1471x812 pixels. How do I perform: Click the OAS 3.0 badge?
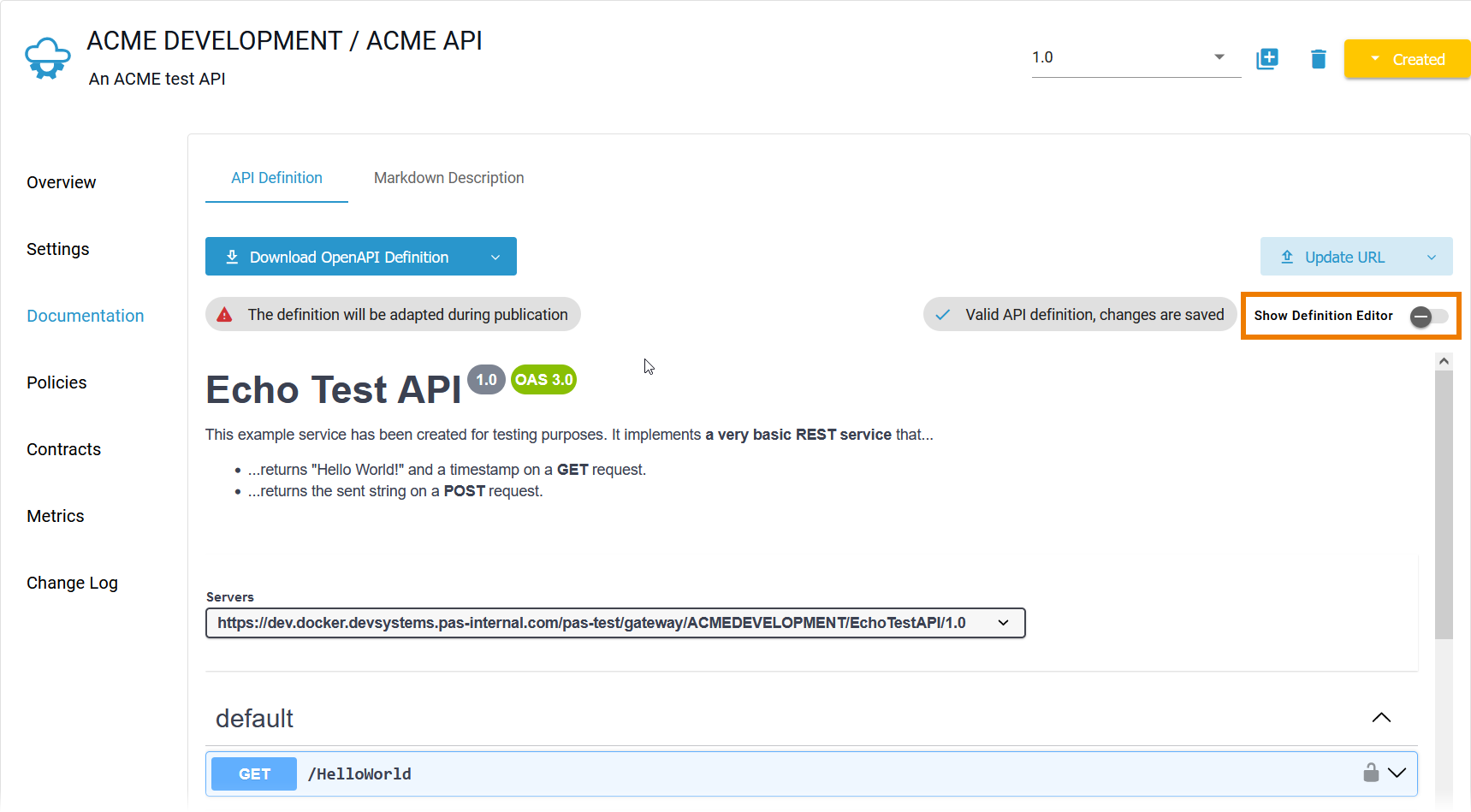click(543, 380)
